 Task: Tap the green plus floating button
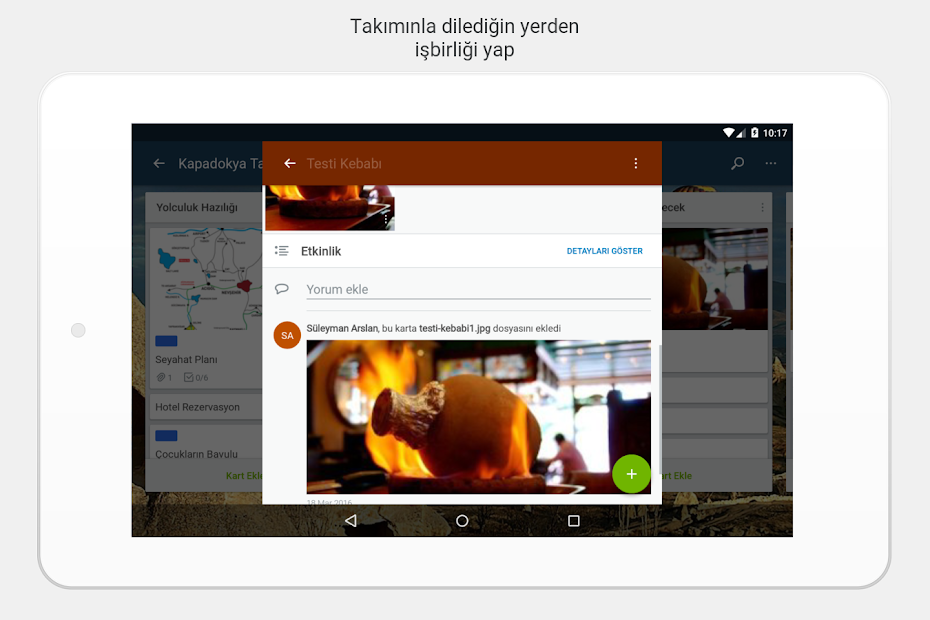point(631,474)
